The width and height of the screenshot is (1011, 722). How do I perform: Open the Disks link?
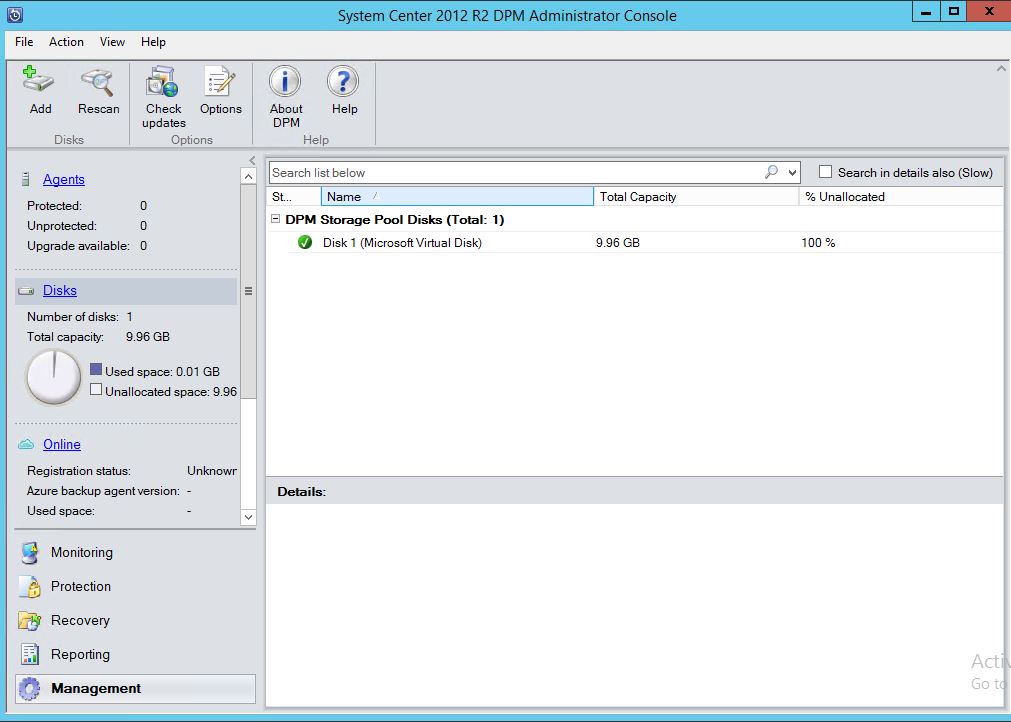point(60,291)
